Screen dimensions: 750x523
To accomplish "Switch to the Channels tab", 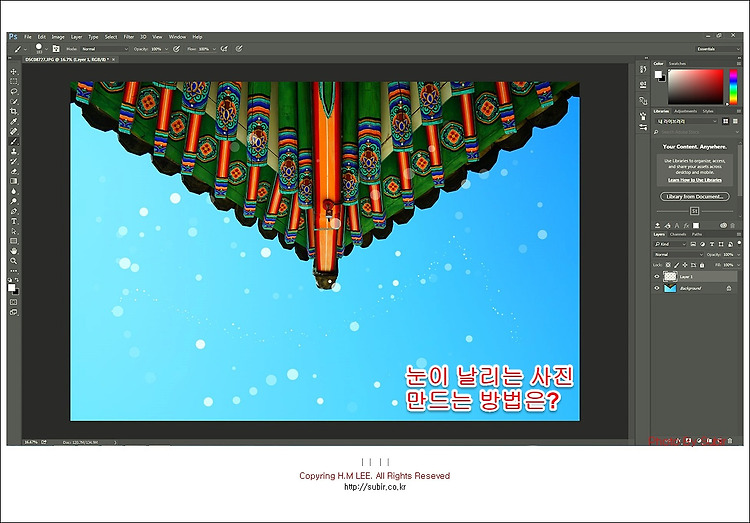I will (678, 234).
